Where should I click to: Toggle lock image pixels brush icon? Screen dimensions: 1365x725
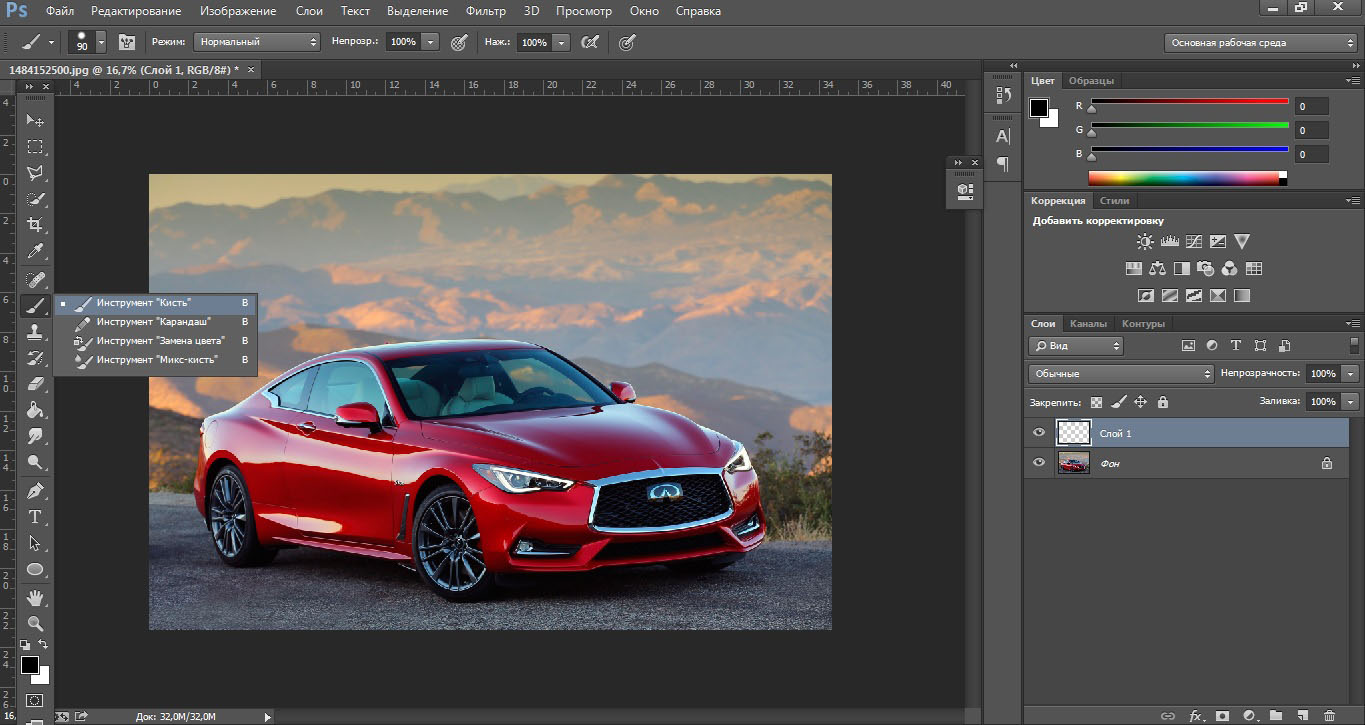point(1119,402)
